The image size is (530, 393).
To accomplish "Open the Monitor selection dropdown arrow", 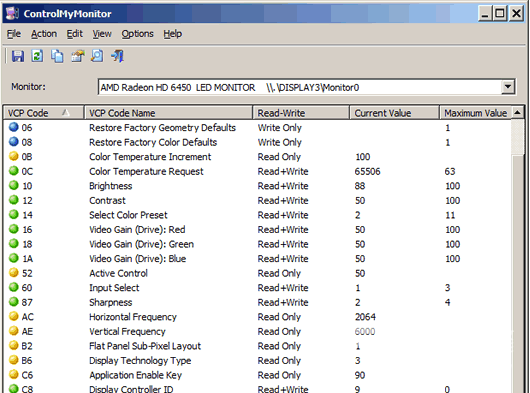I will click(x=507, y=87).
